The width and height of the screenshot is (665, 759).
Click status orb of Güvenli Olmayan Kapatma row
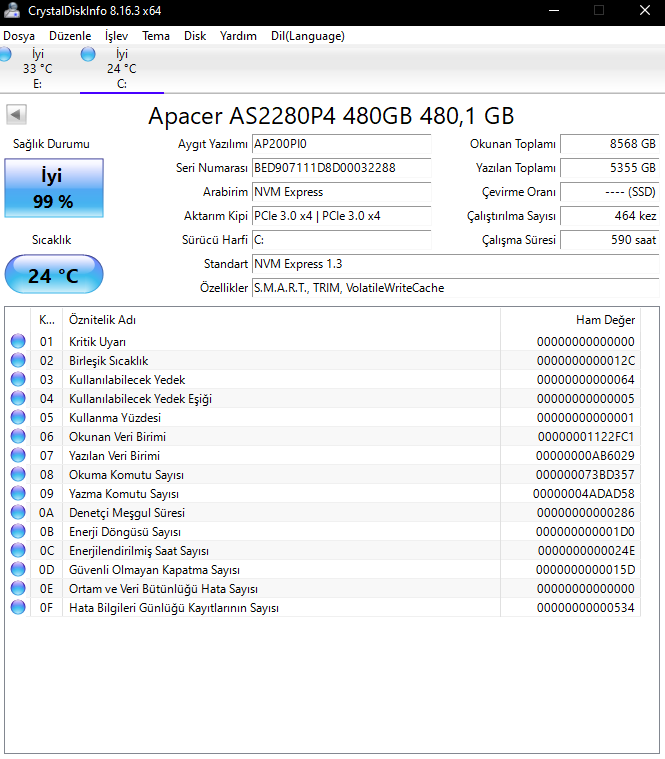[x=18, y=570]
